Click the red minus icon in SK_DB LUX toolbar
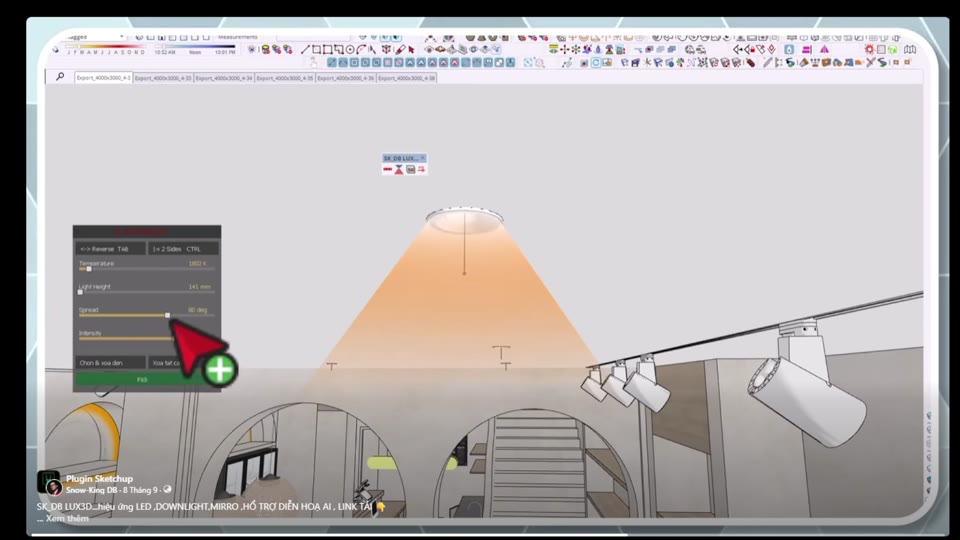This screenshot has width=960, height=540. pyautogui.click(x=388, y=170)
